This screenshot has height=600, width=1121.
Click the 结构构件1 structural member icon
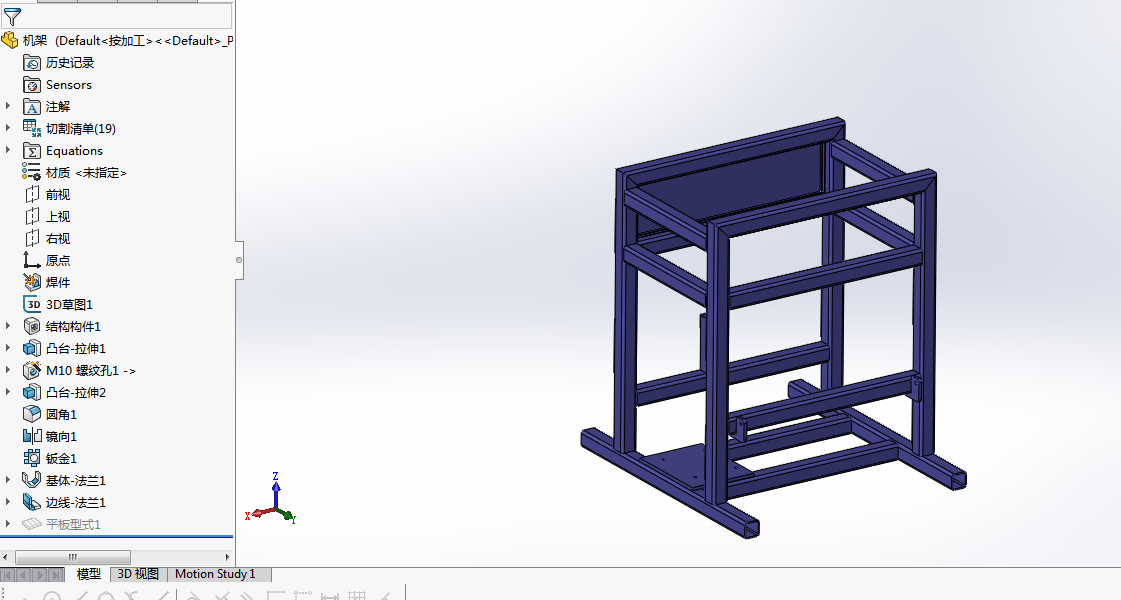click(x=31, y=327)
